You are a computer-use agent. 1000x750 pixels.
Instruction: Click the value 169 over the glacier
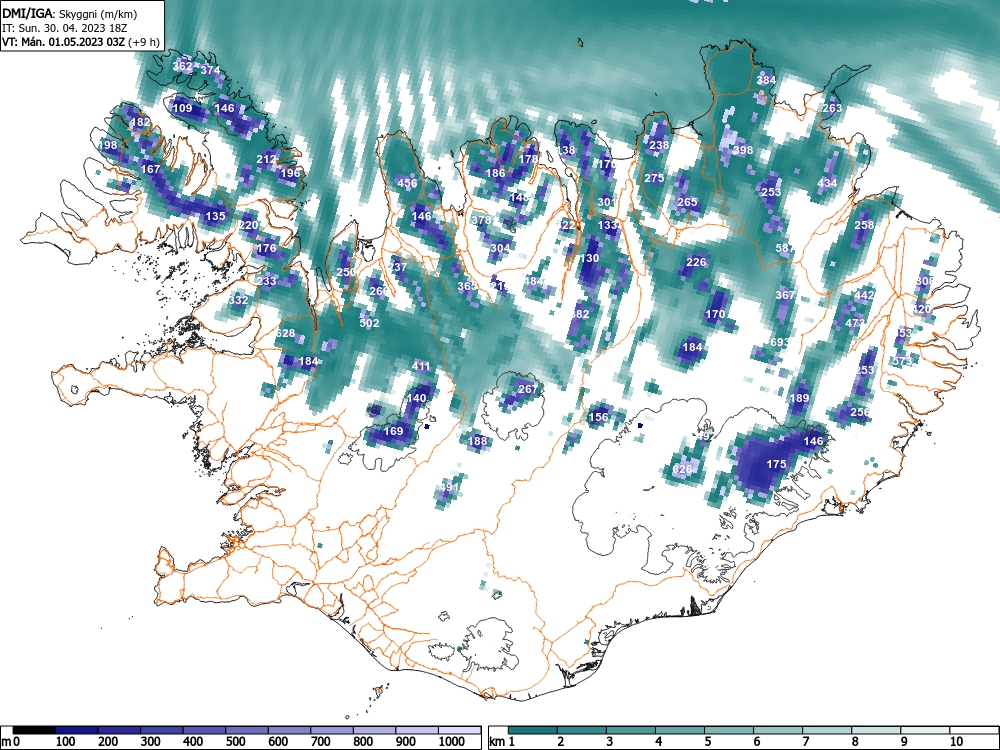(x=393, y=431)
